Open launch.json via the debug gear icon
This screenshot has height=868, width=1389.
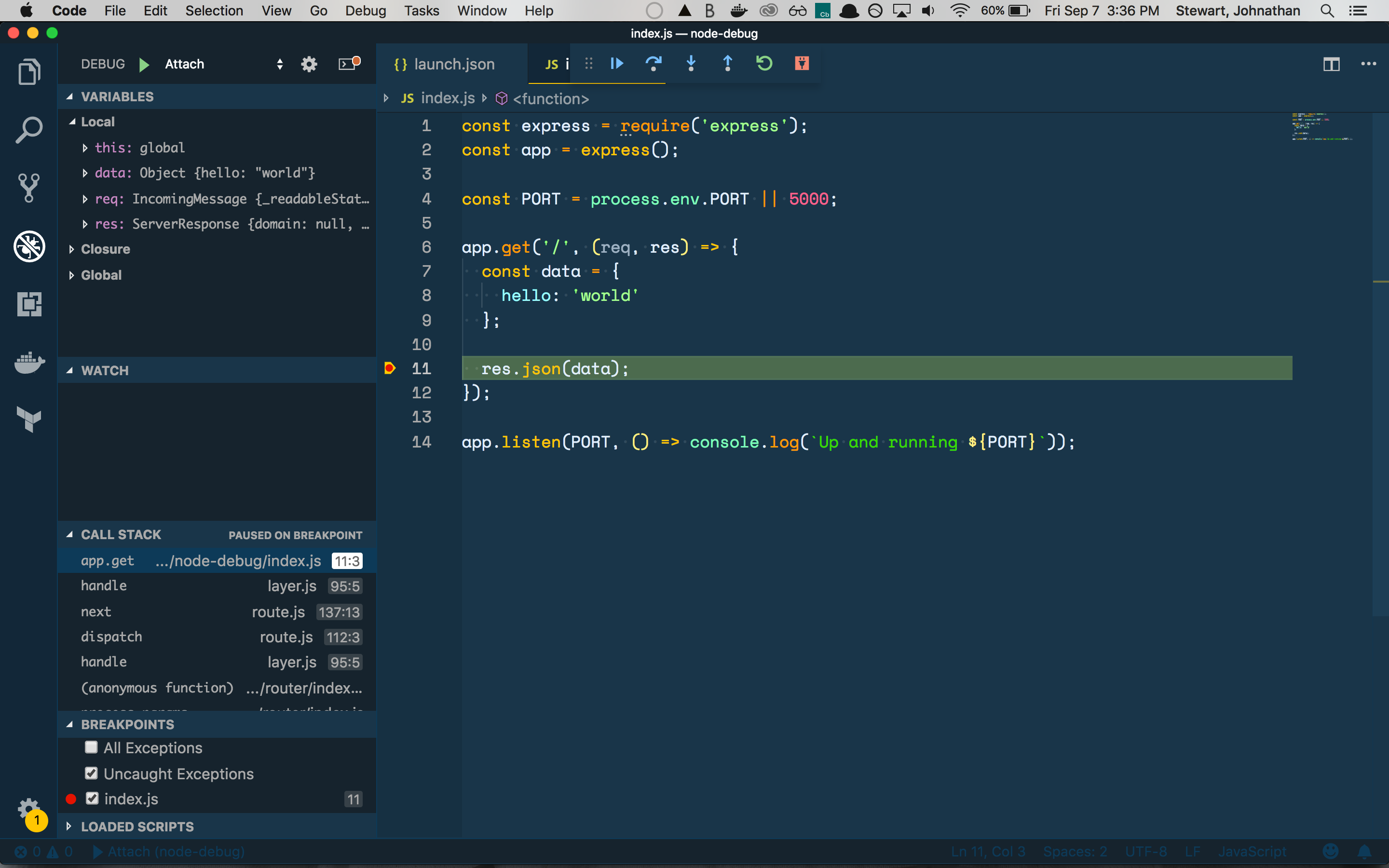(309, 64)
